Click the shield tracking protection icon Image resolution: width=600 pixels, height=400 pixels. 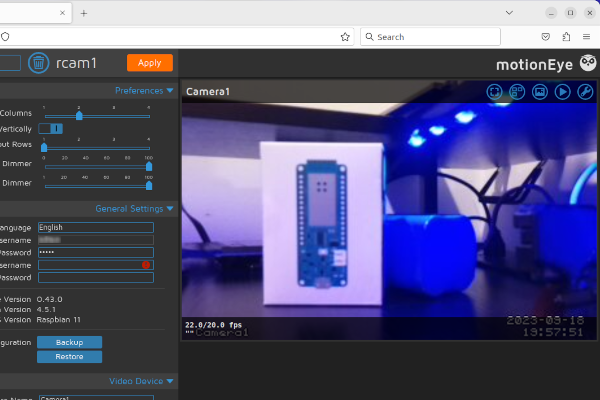coord(5,37)
